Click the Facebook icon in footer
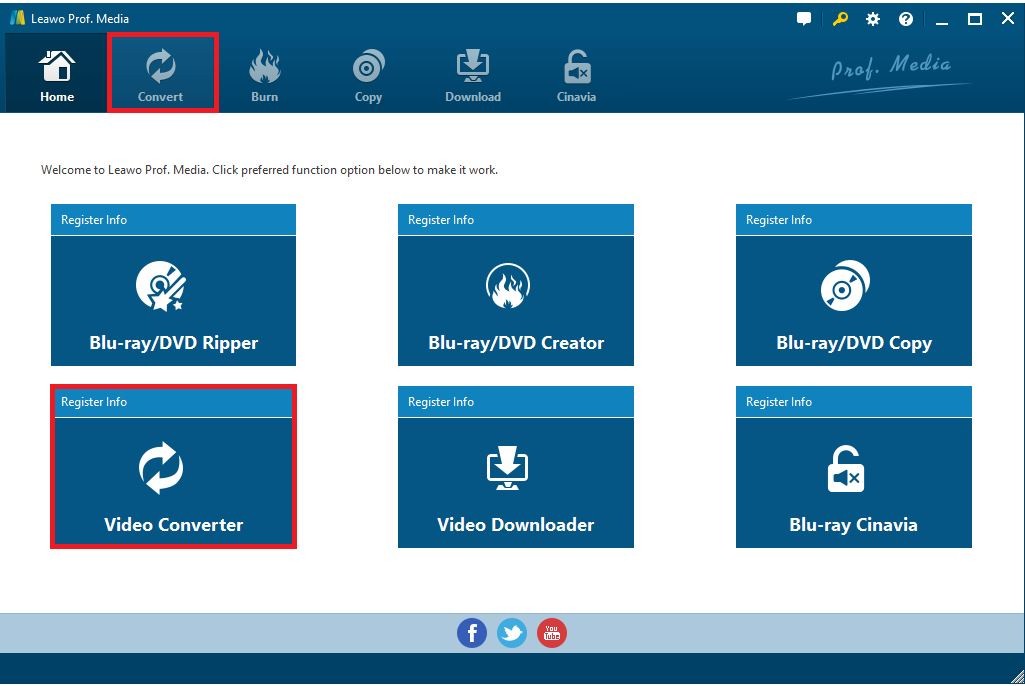The height and width of the screenshot is (686, 1025). click(472, 633)
